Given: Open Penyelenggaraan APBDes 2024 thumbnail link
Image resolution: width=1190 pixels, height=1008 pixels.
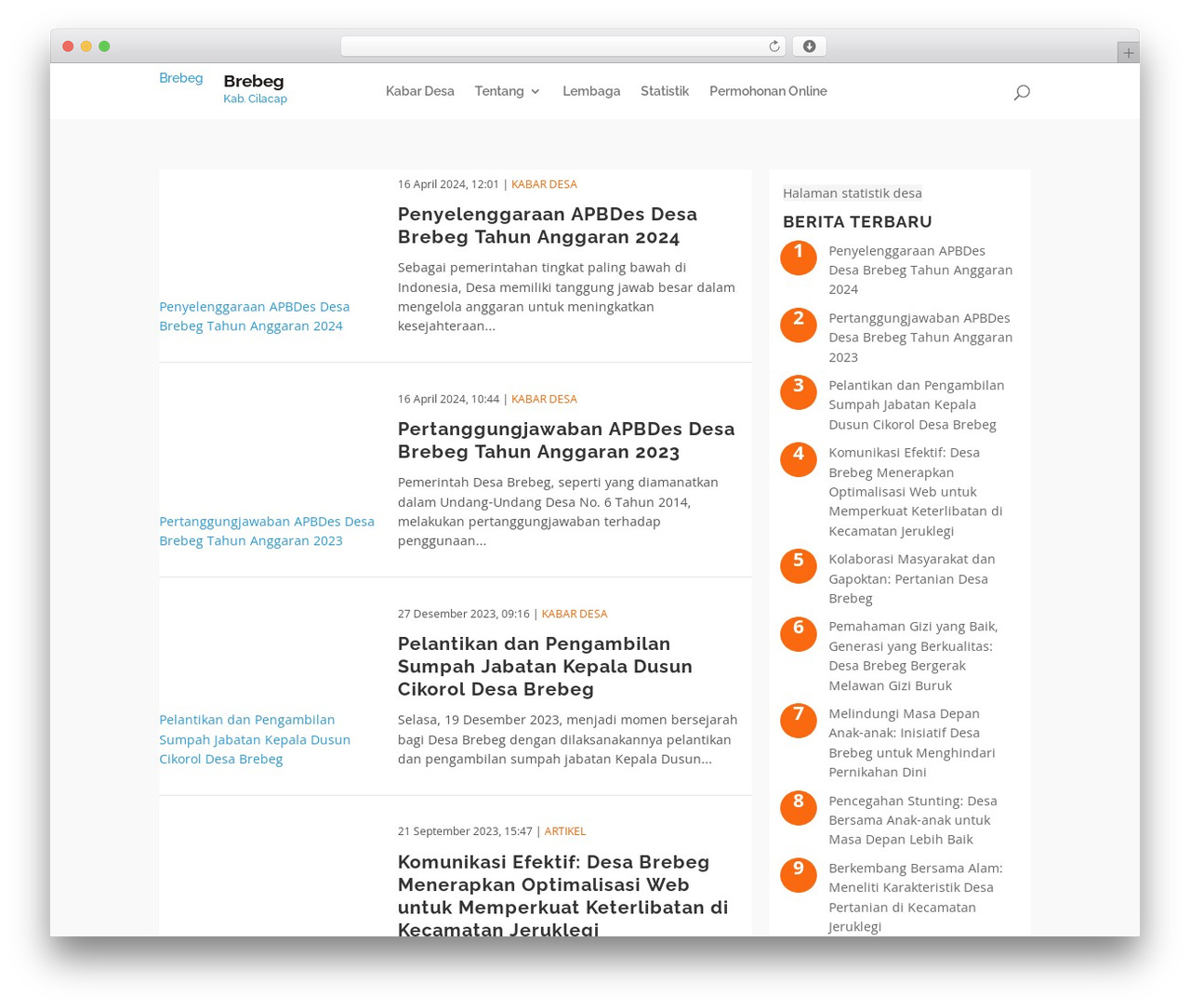Looking at the screenshot, I should [x=255, y=316].
